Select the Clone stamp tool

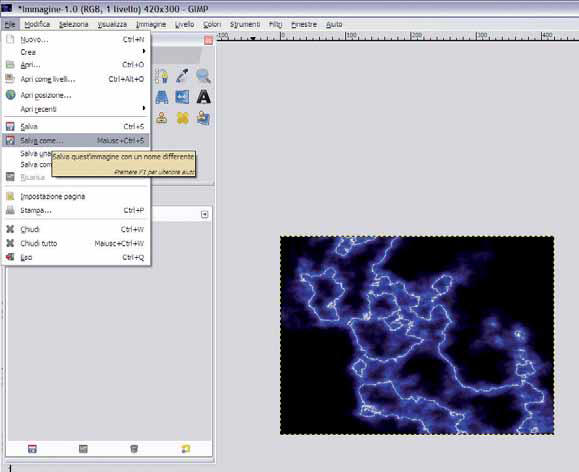coord(162,118)
